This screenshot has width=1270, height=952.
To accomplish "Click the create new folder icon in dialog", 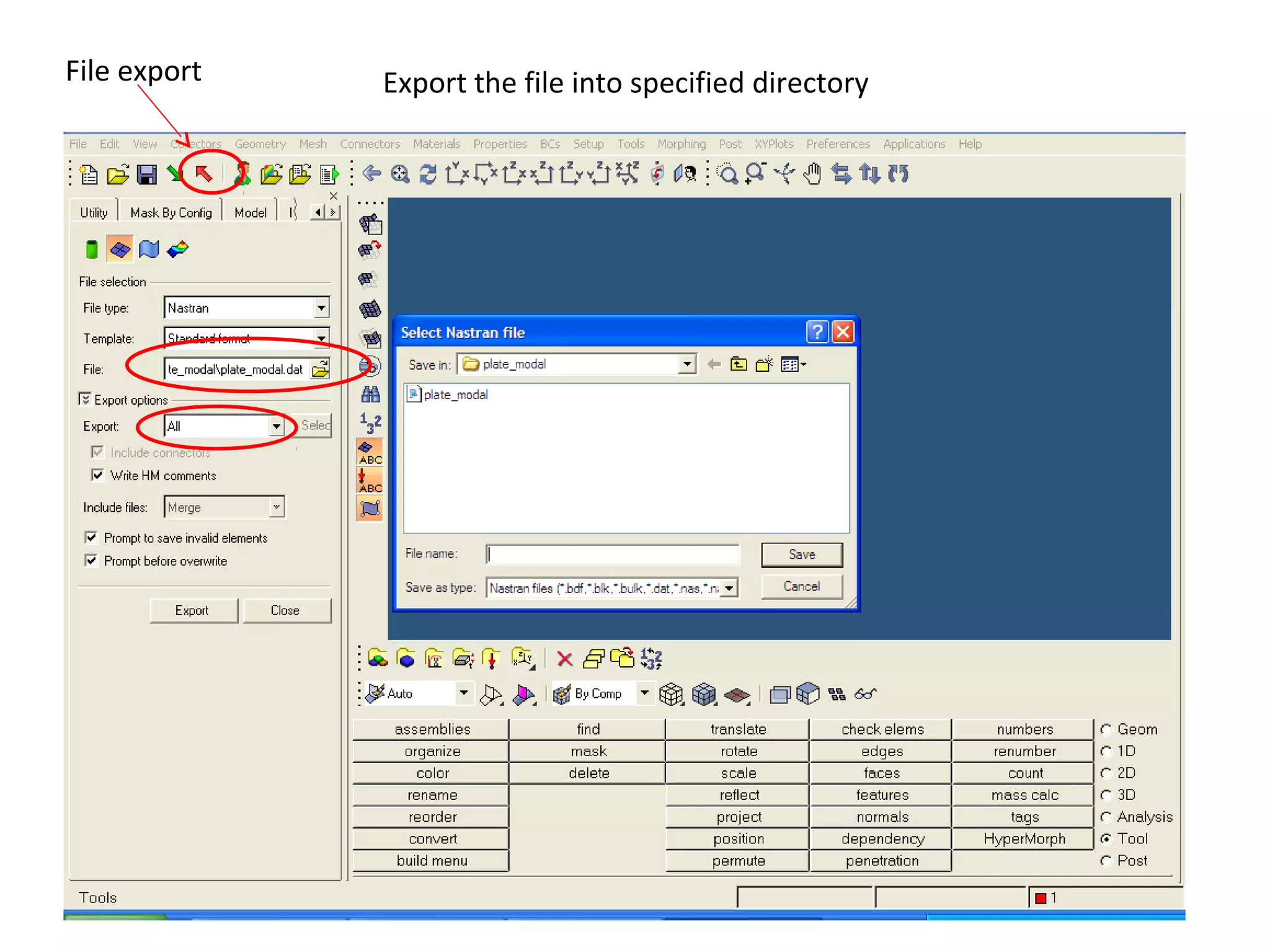I will tap(764, 364).
